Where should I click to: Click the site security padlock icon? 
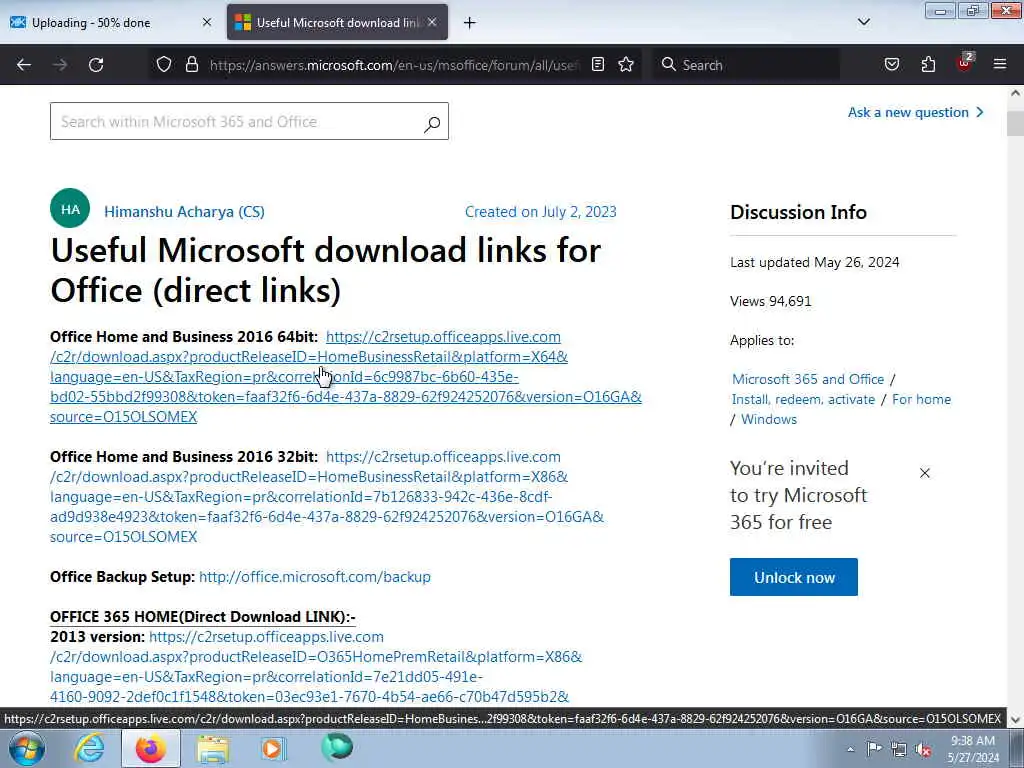coord(191,64)
